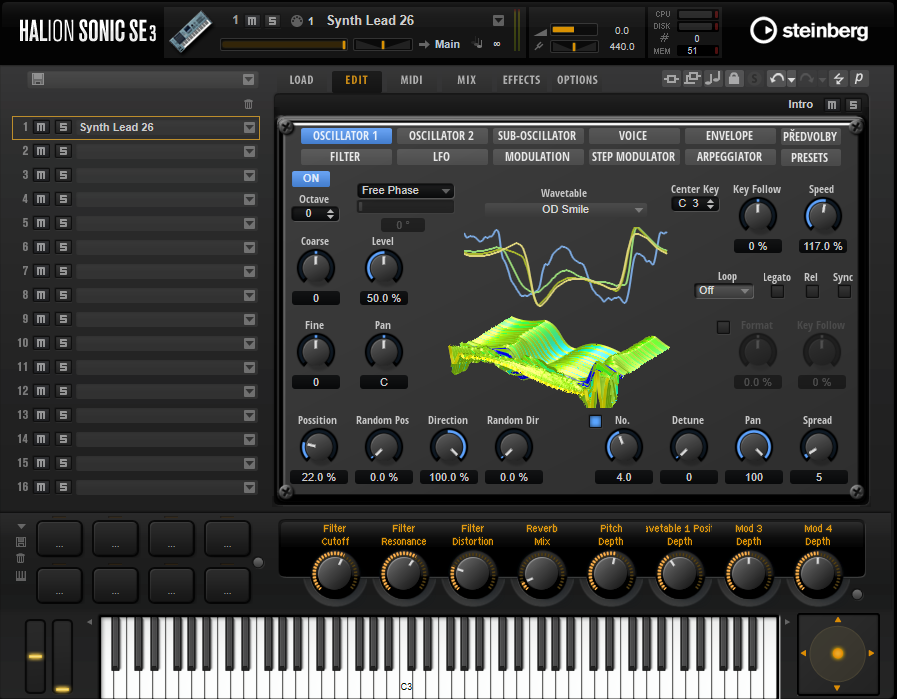Enable the Sync checkbox
This screenshot has width=897, height=699.
coord(844,291)
